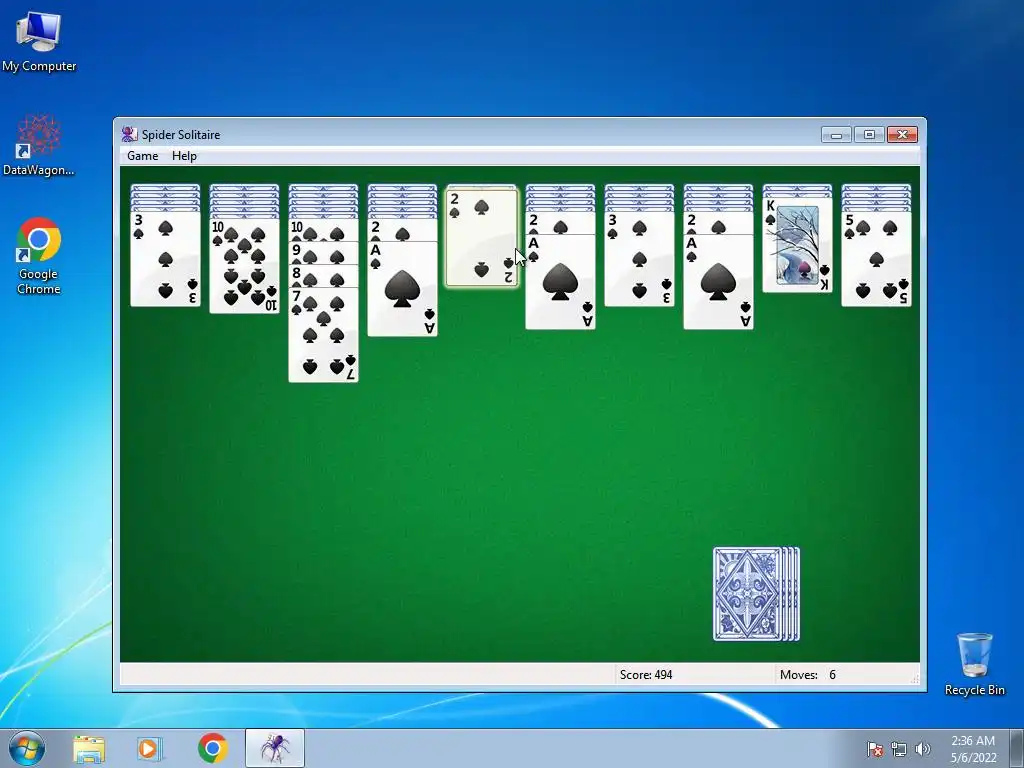The image size is (1024, 768).
Task: Click the Score: 494 status text
Action: click(x=646, y=675)
